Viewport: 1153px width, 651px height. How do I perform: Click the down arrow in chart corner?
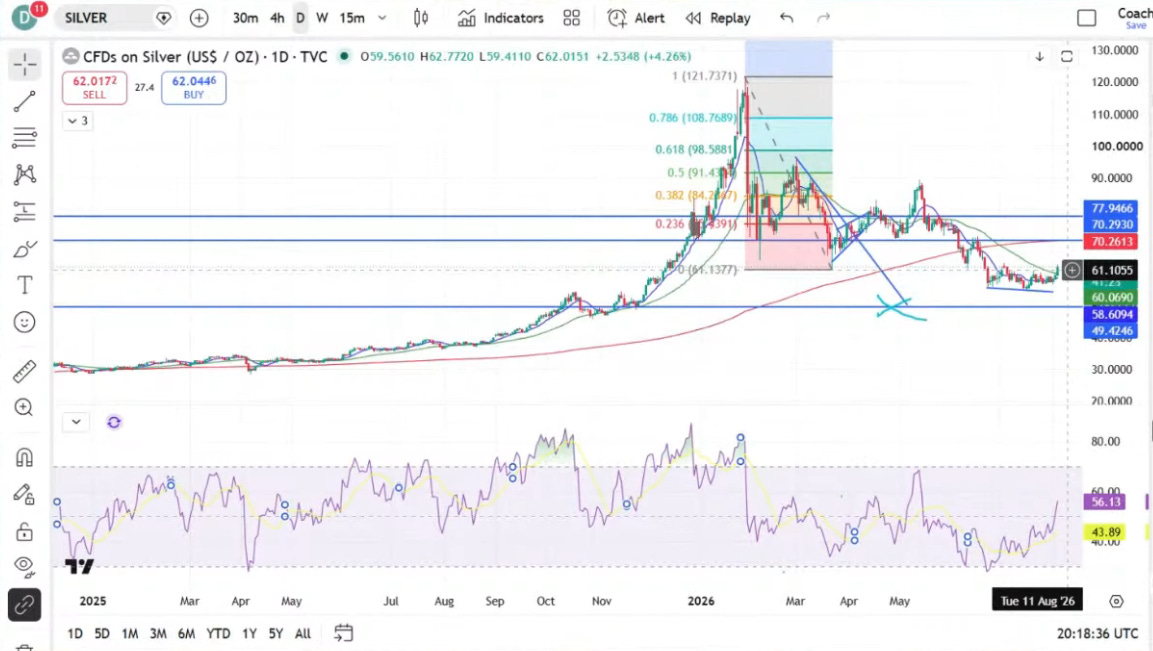(x=1039, y=57)
